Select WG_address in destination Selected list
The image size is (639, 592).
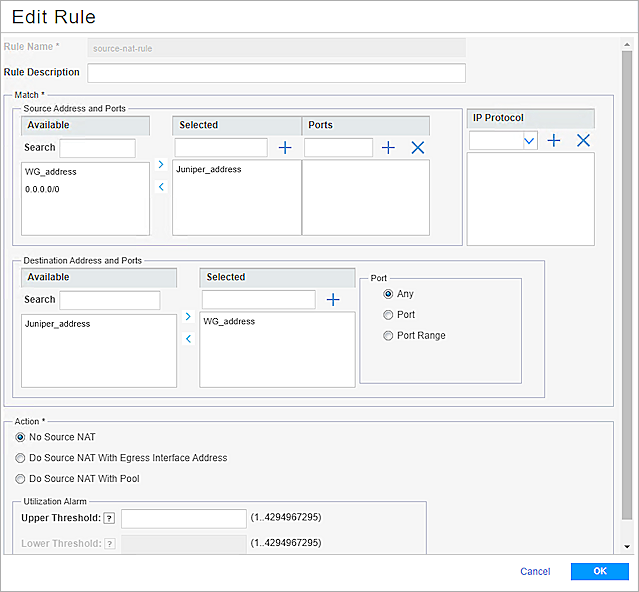229,321
